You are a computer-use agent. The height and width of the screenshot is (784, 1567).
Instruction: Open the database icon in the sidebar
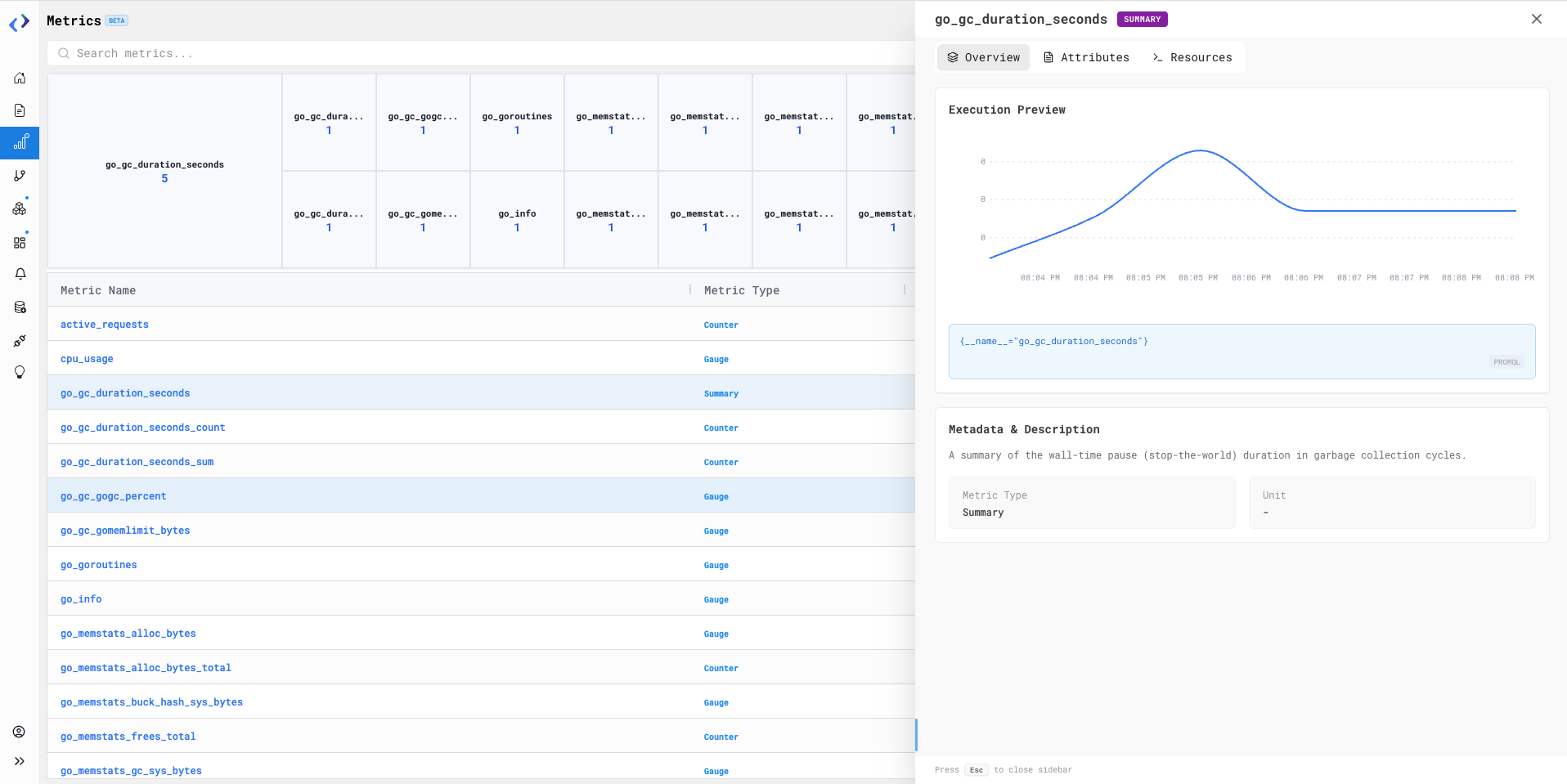coord(20,307)
